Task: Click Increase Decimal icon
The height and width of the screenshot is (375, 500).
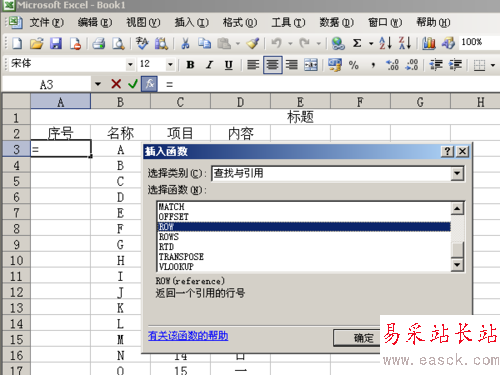Action: 392,65
